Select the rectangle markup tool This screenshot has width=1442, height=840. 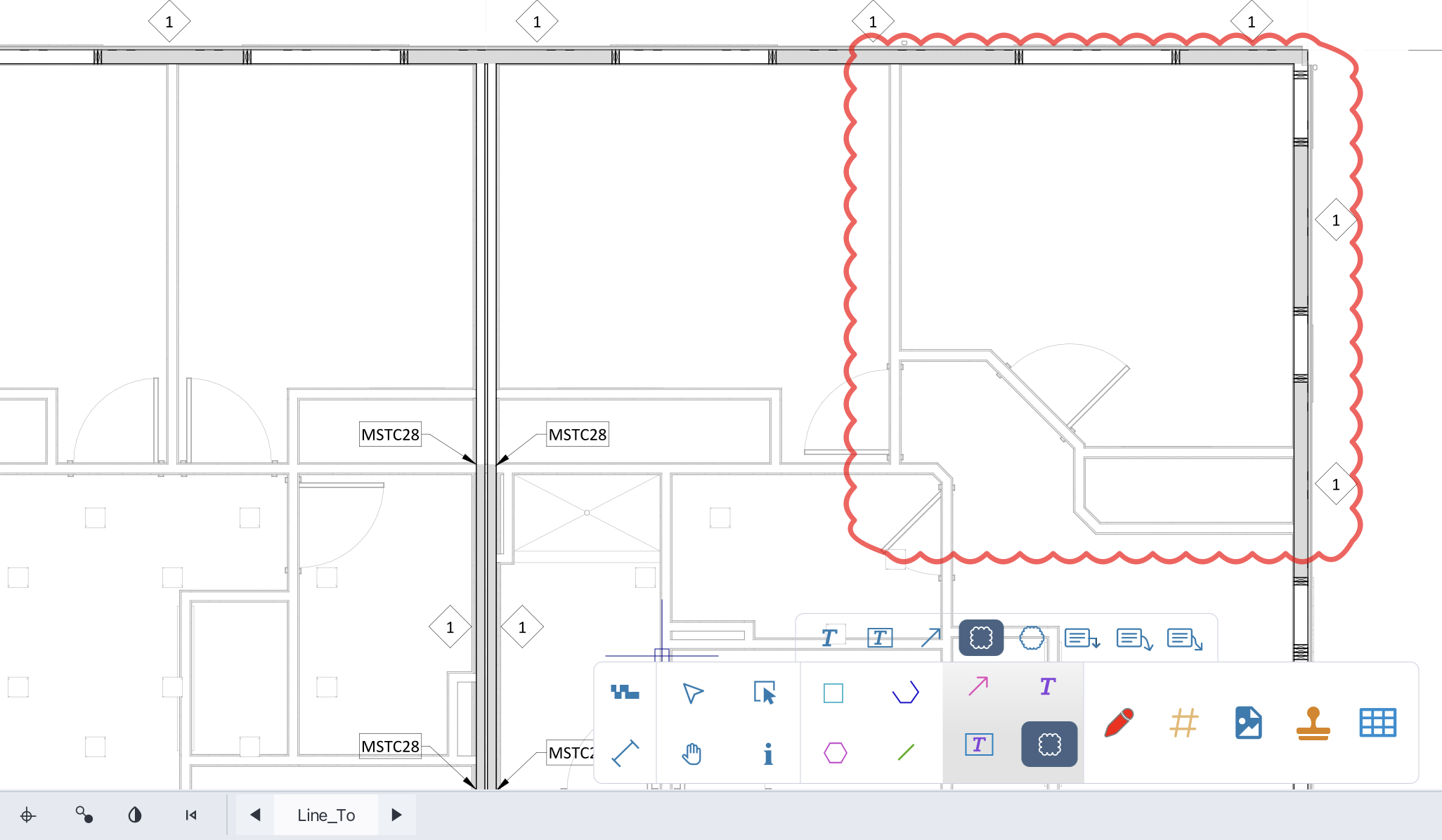833,693
